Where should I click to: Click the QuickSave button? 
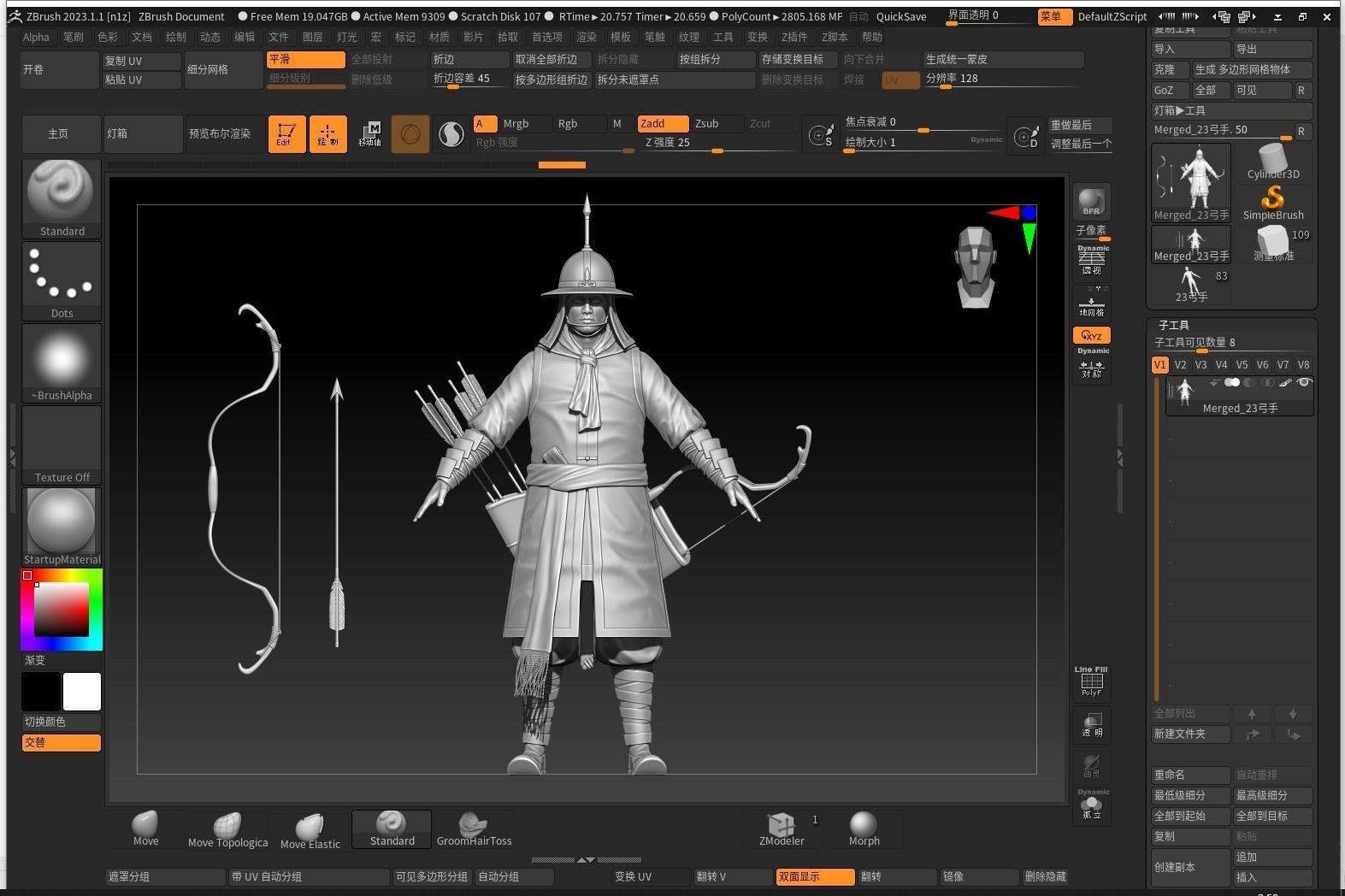901,16
